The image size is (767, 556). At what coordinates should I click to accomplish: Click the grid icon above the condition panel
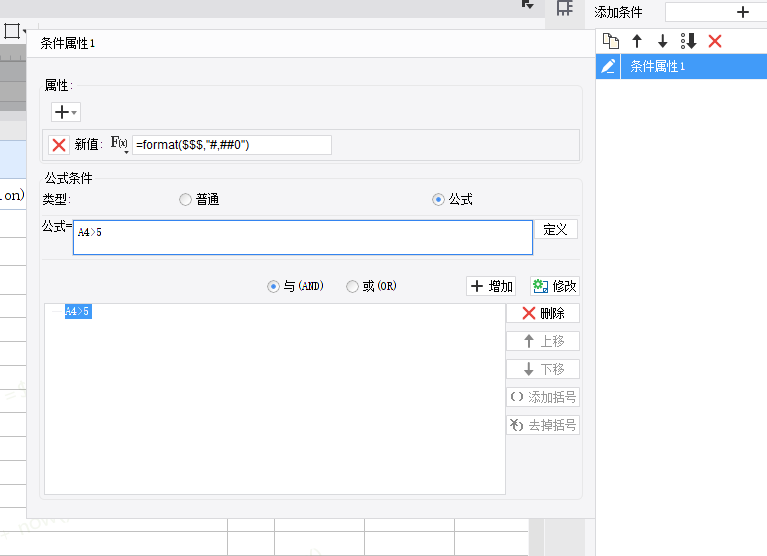point(564,7)
